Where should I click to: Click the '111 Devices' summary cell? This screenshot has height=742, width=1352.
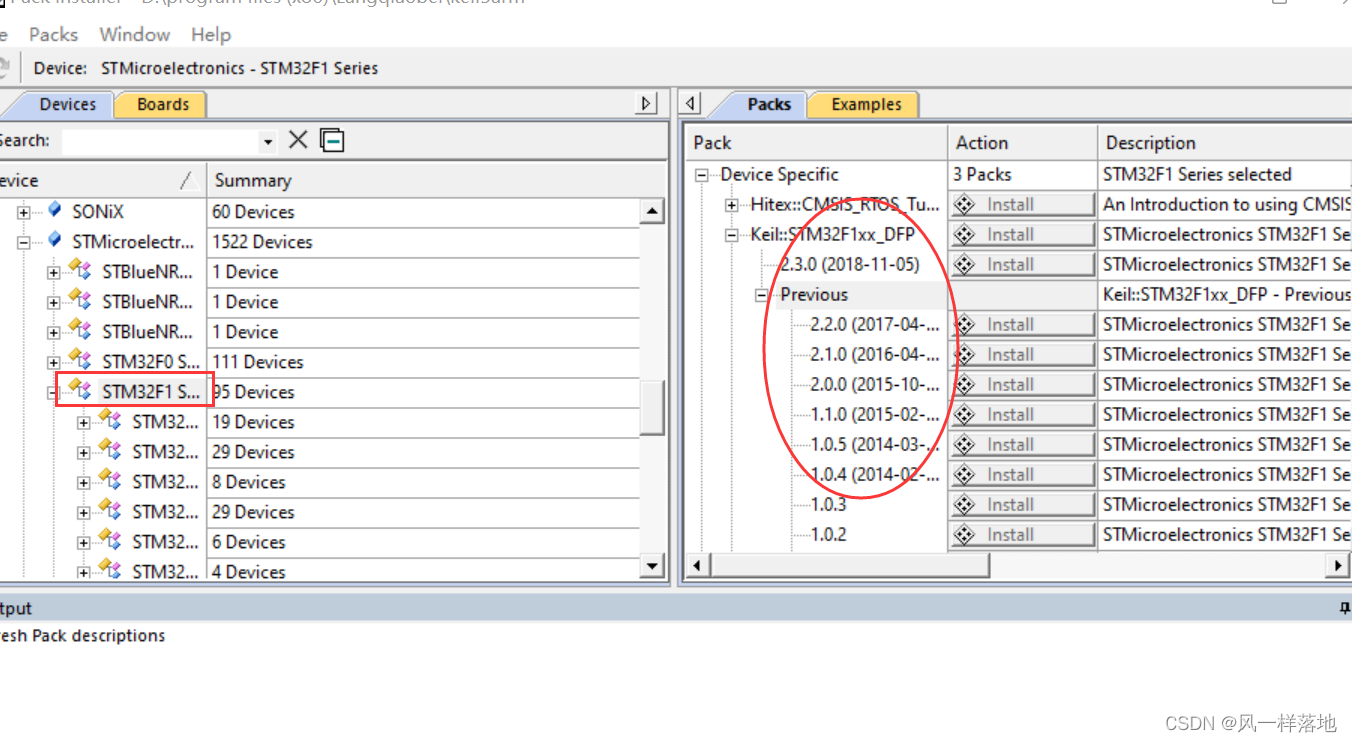(x=257, y=362)
